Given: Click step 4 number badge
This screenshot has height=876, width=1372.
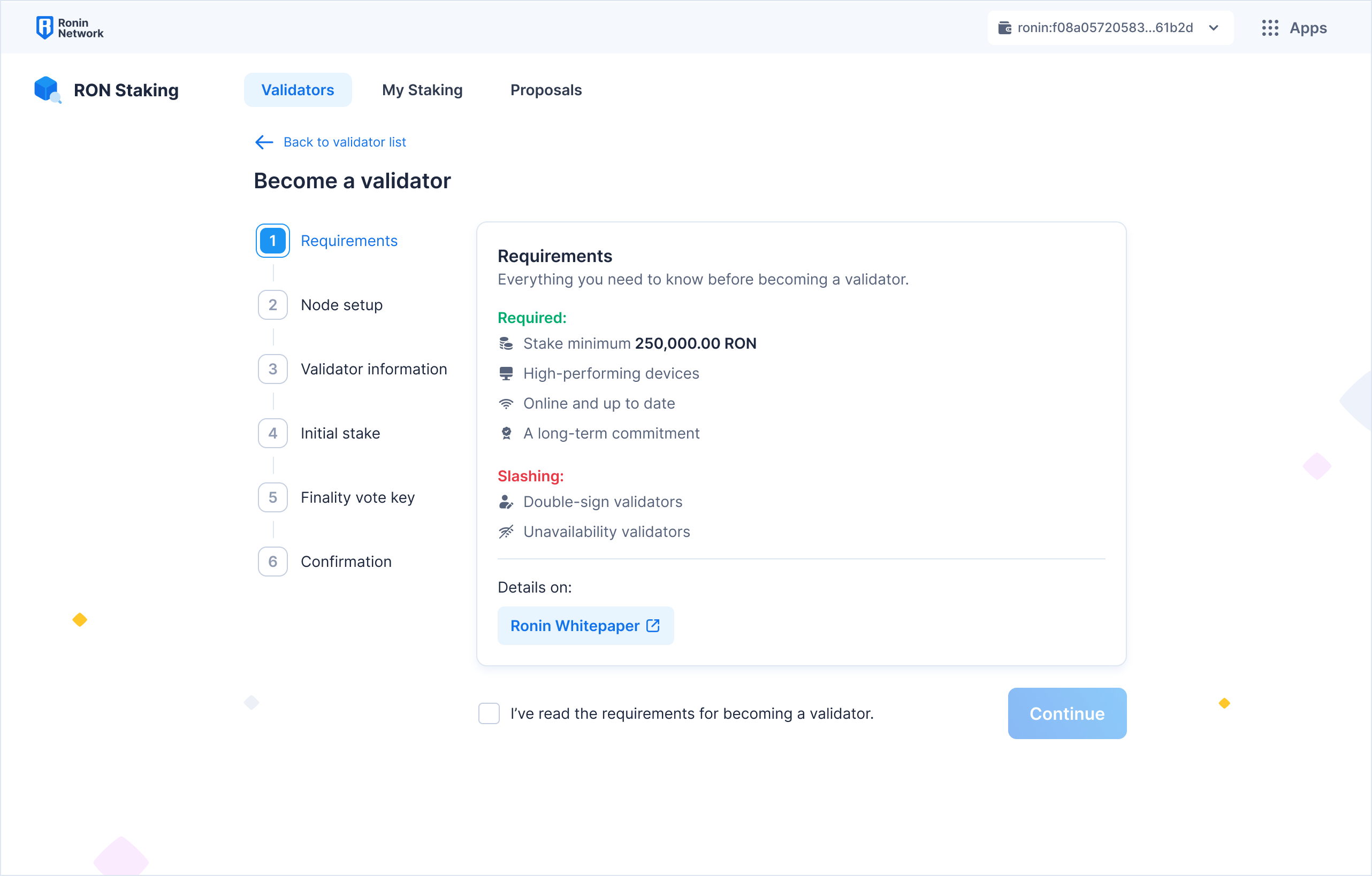Looking at the screenshot, I should [272, 433].
